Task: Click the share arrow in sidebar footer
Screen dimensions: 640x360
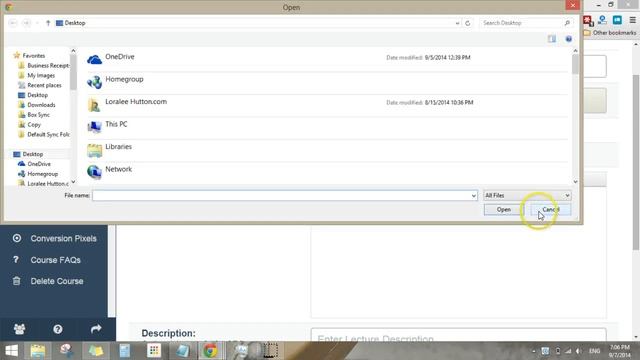Action: [x=96, y=329]
